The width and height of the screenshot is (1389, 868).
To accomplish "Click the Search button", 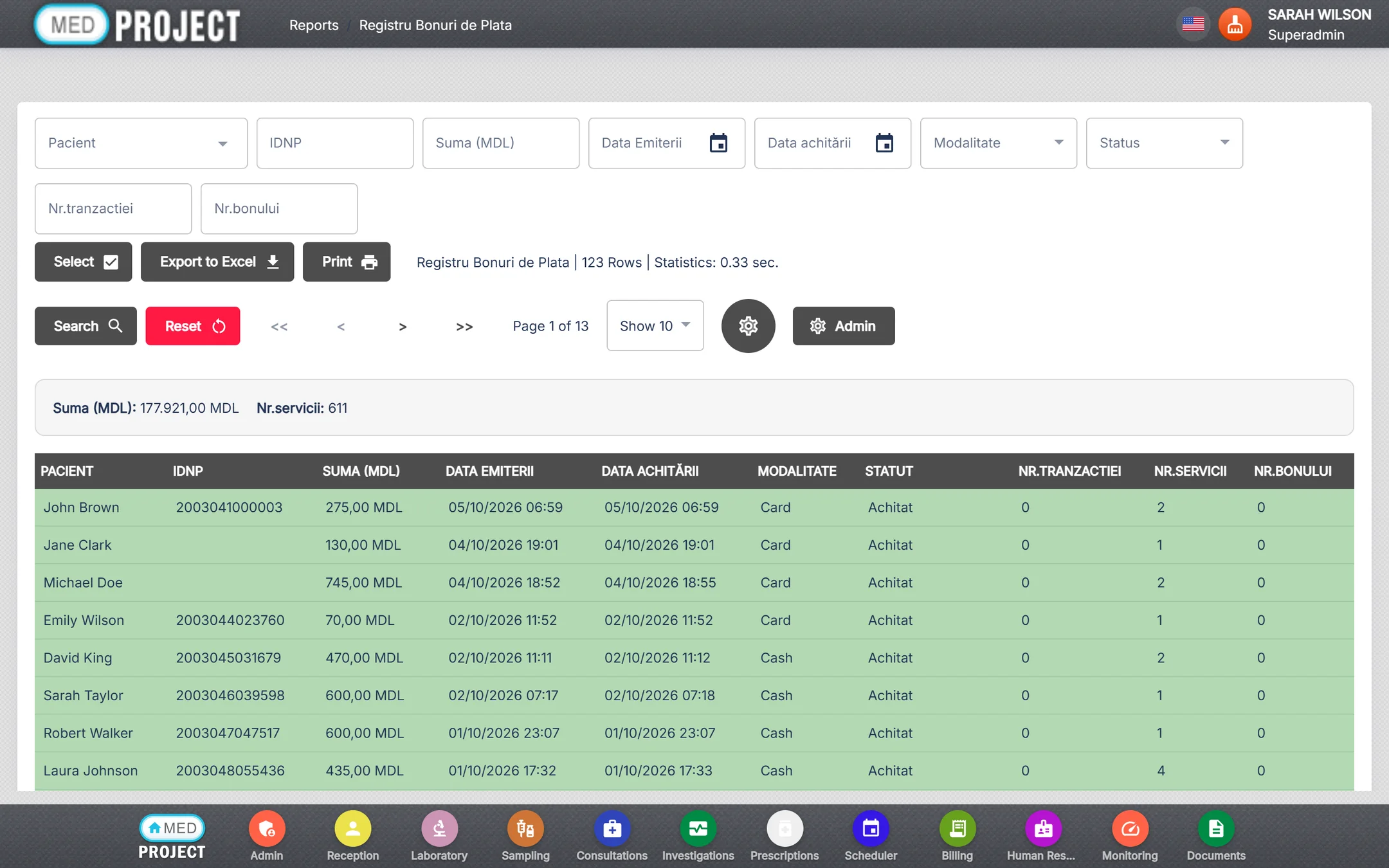I will [86, 326].
